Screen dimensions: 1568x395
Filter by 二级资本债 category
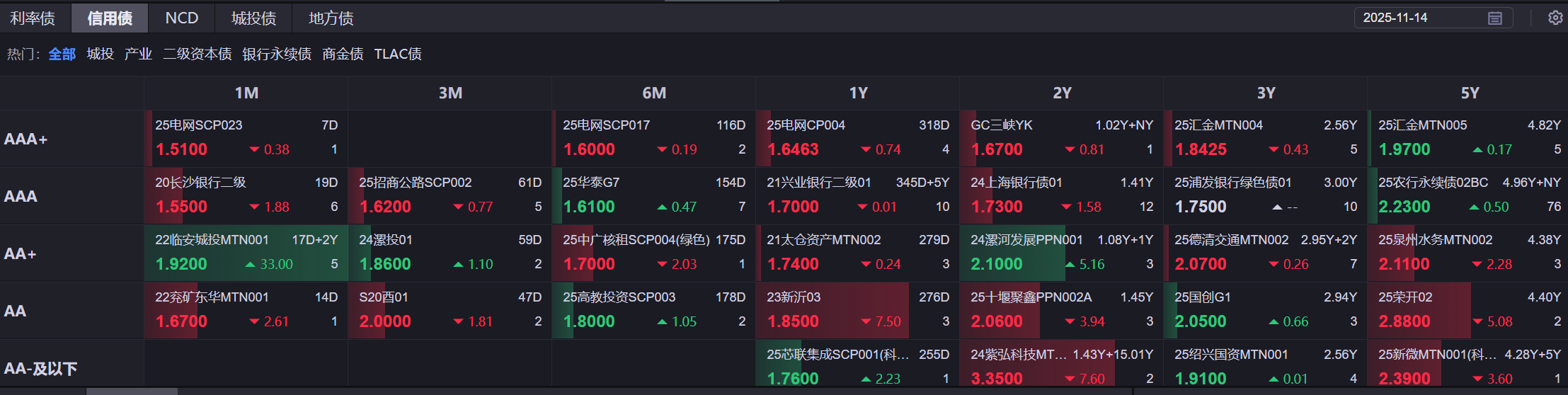[x=197, y=55]
